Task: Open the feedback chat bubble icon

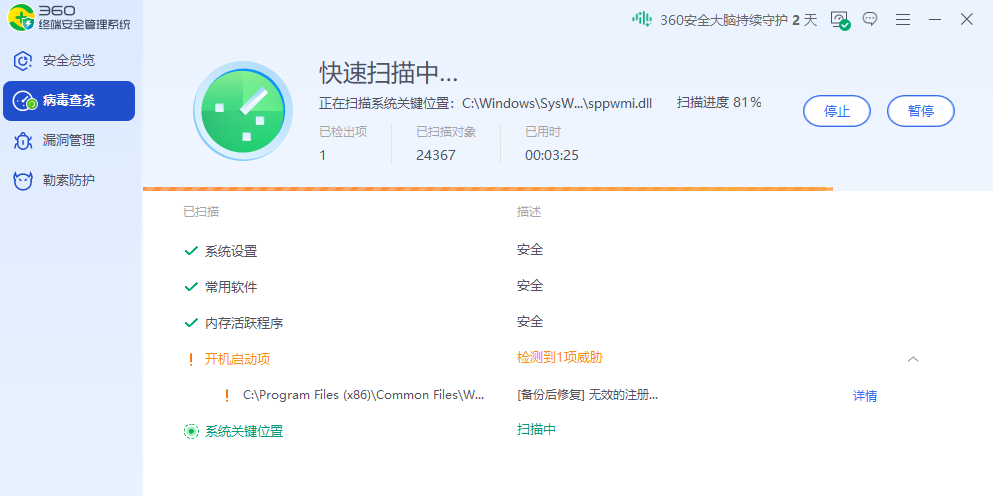Action: tap(870, 19)
